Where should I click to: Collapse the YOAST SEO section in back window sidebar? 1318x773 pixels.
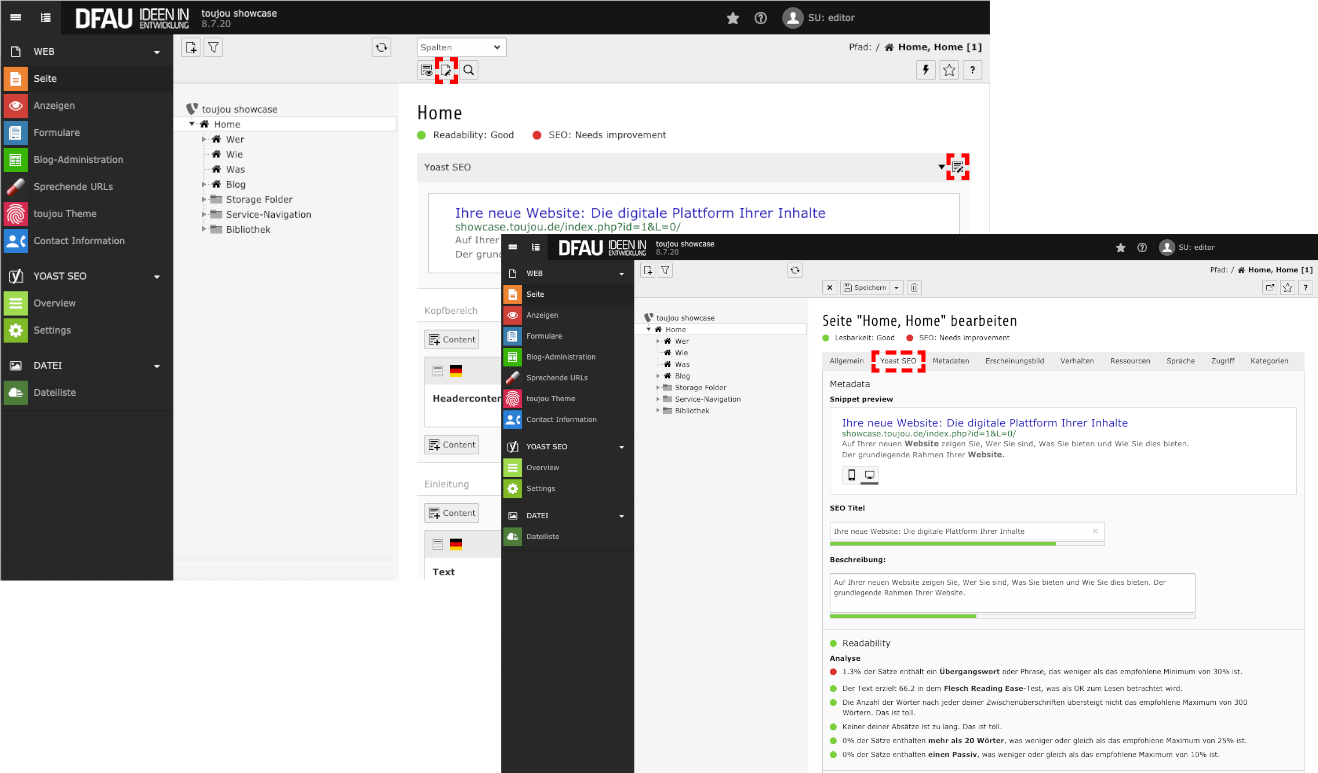(x=156, y=277)
